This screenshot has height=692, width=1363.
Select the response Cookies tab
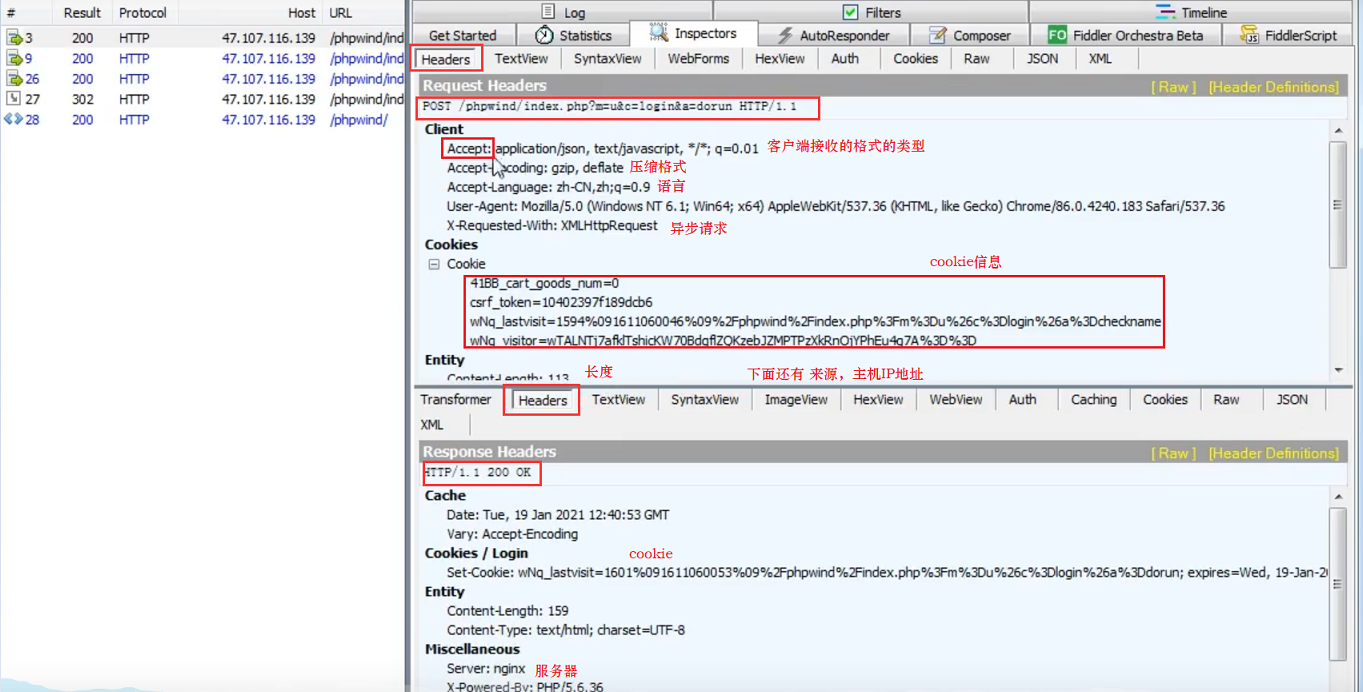point(1165,400)
